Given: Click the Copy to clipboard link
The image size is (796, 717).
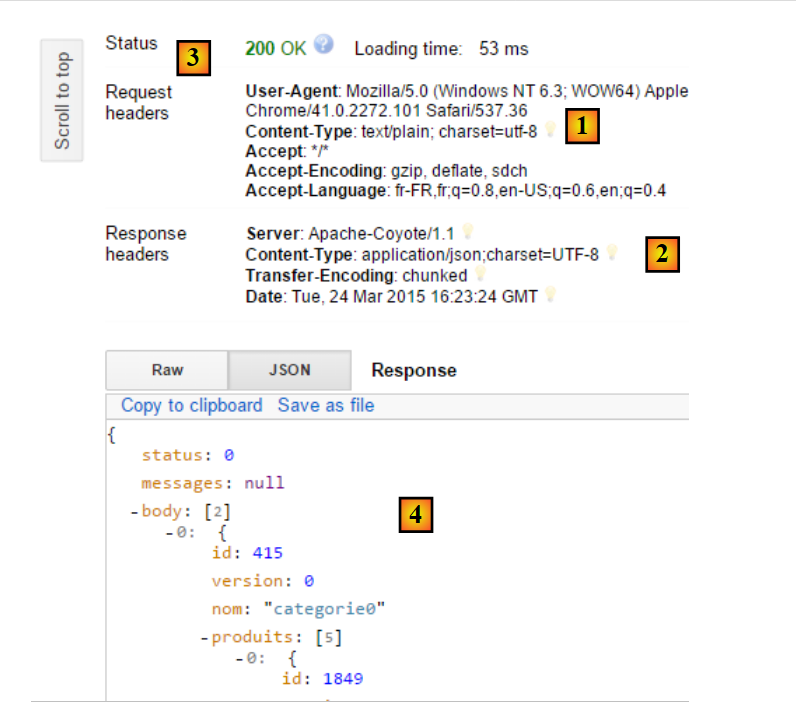Looking at the screenshot, I should [191, 405].
